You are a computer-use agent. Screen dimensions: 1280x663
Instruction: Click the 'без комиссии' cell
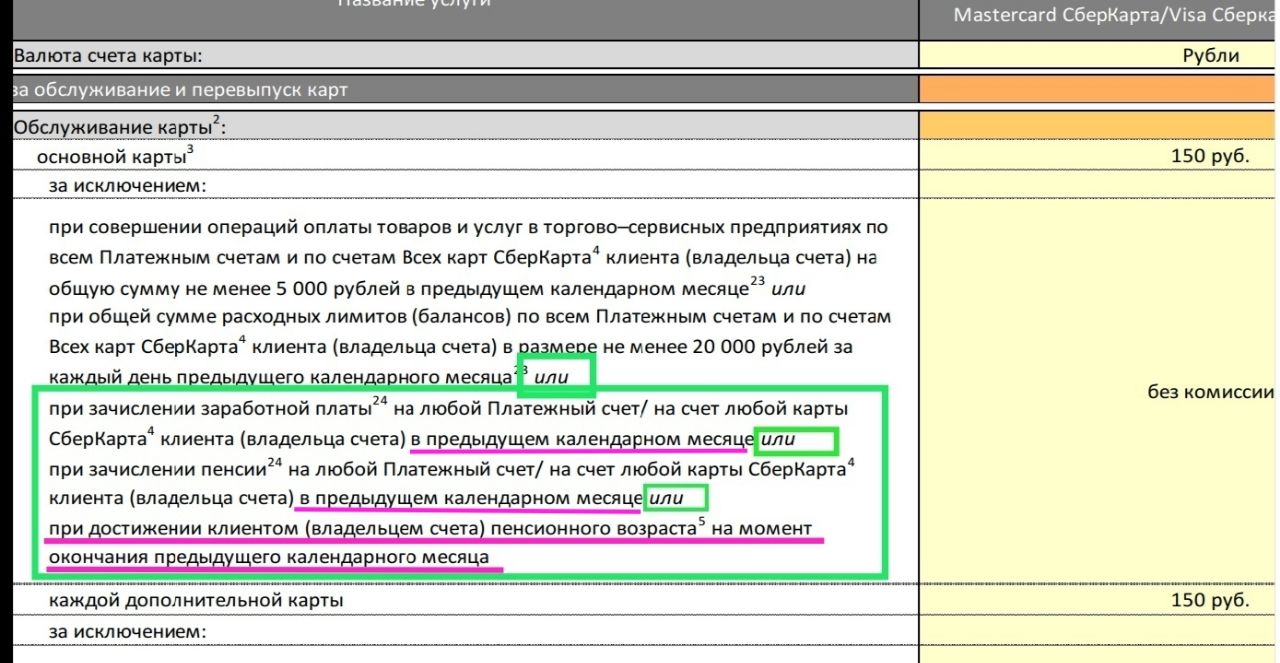coord(1210,393)
